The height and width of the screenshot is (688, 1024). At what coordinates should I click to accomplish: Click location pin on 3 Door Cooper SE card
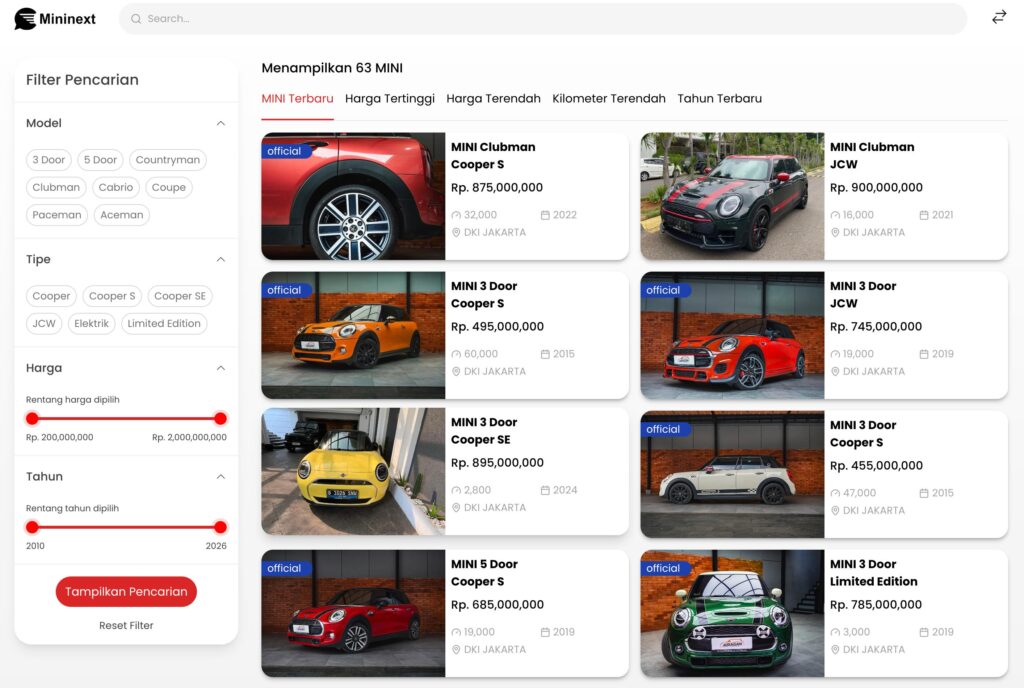[456, 507]
